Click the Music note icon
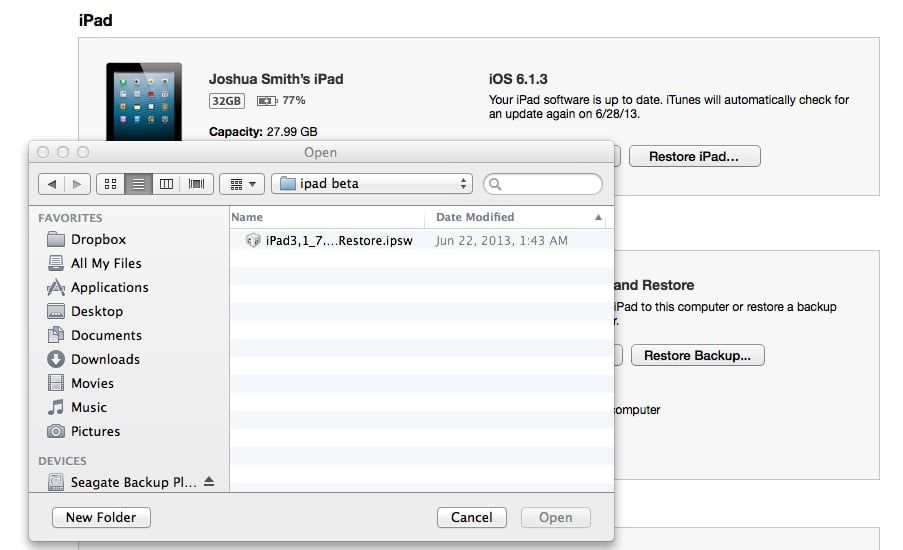 click(x=56, y=407)
